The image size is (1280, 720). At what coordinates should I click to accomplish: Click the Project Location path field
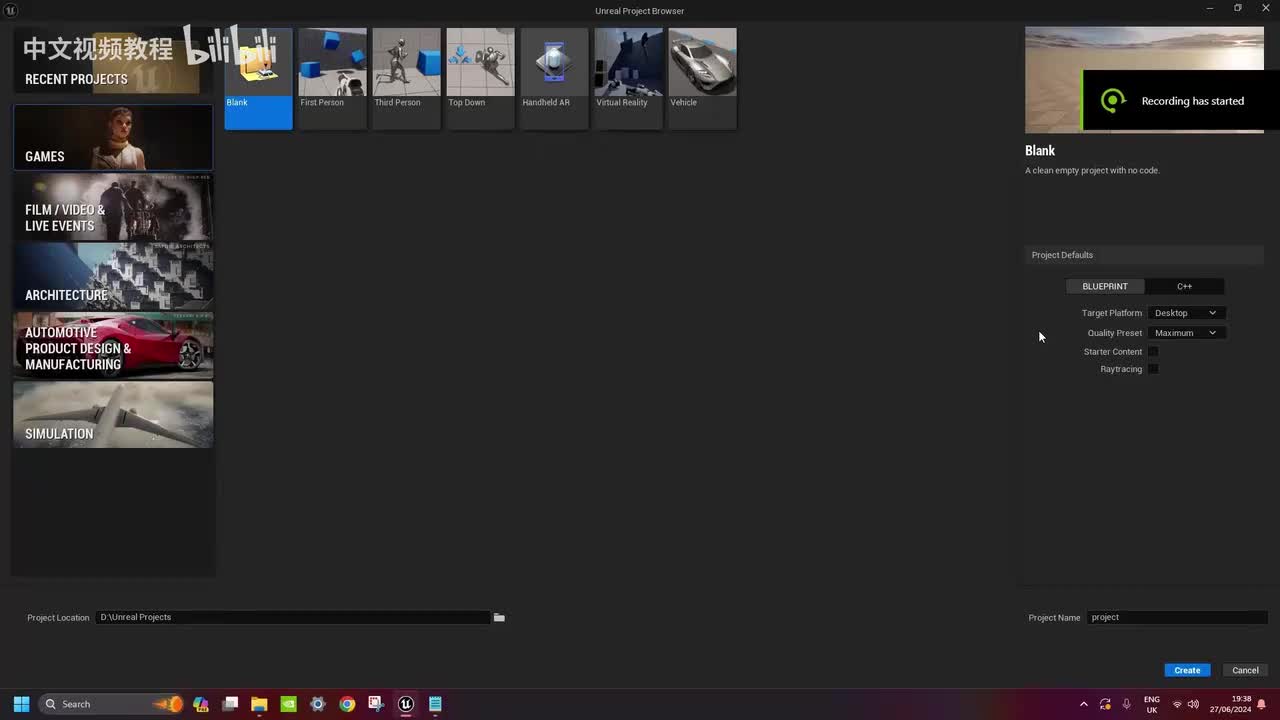point(294,617)
